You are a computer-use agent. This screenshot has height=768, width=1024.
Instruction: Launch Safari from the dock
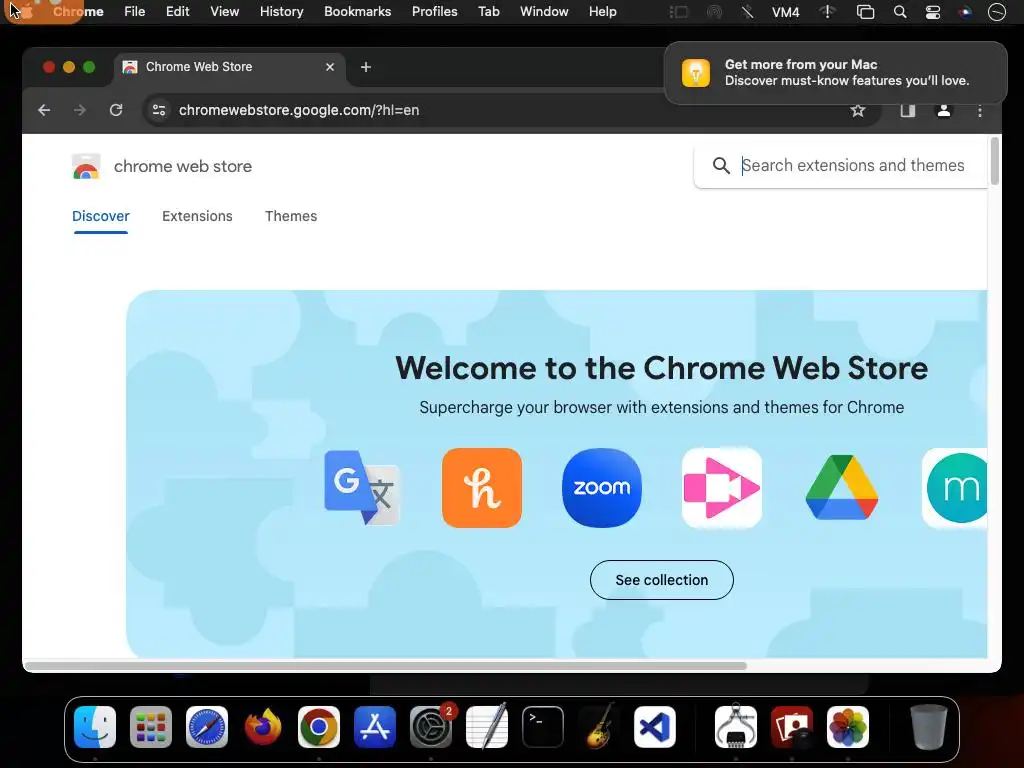(207, 727)
